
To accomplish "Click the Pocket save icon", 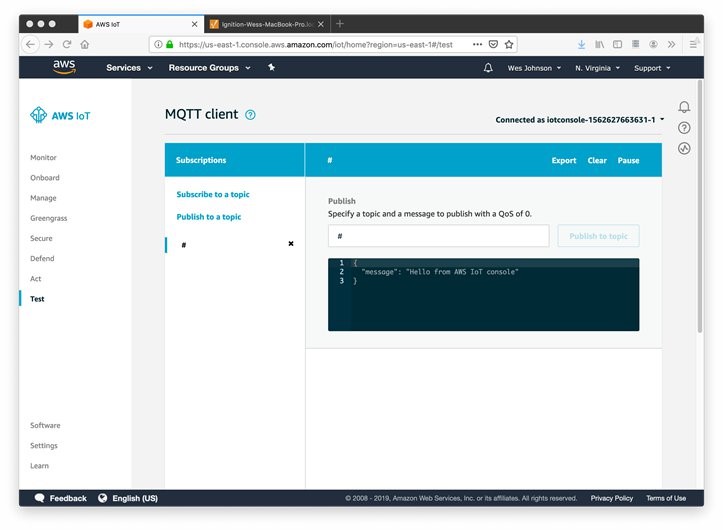I will tap(493, 44).
